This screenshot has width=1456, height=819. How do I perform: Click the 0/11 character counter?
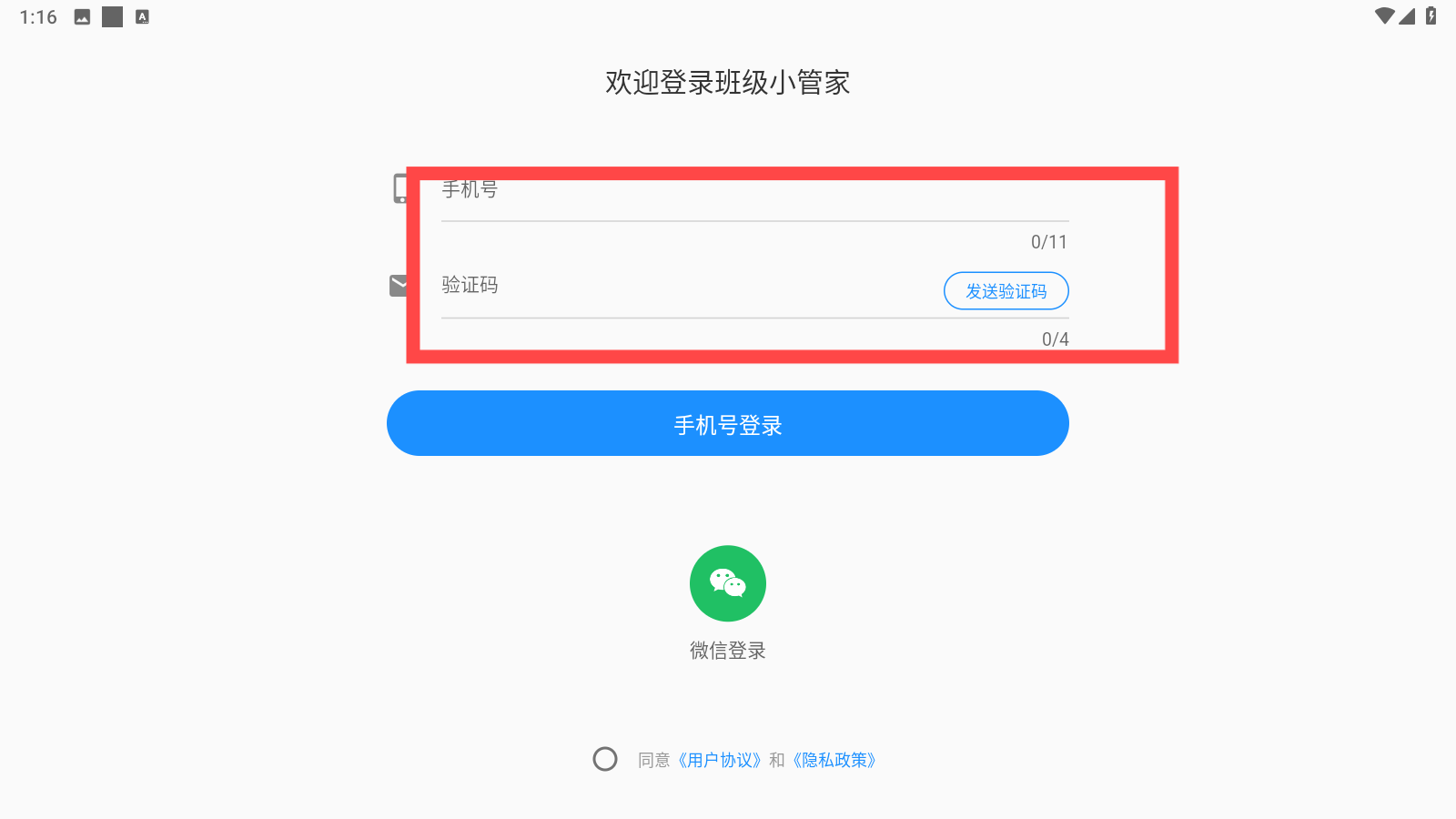pyautogui.click(x=1049, y=242)
